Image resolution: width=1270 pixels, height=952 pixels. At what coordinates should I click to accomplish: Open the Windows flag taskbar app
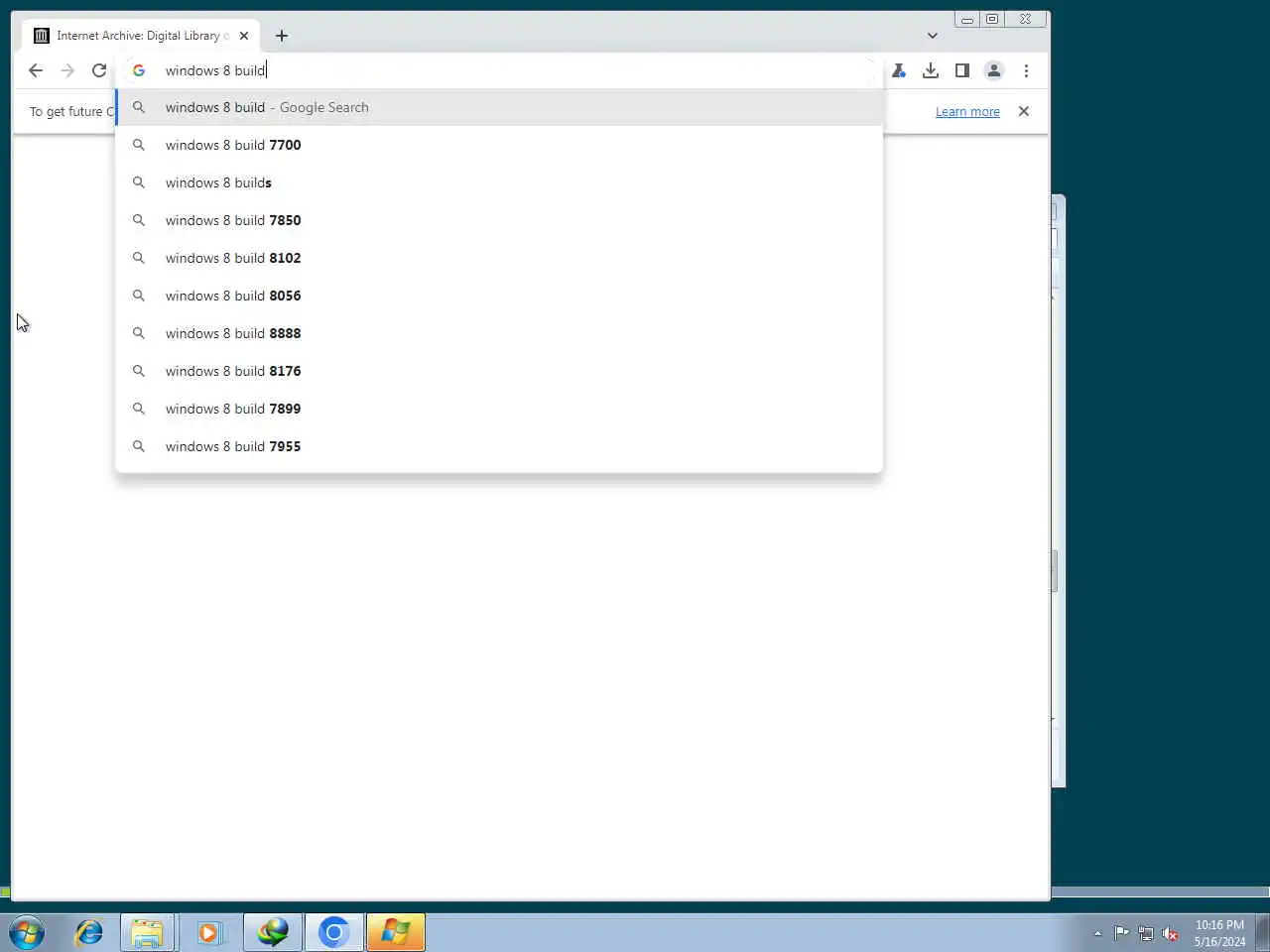coord(396,933)
